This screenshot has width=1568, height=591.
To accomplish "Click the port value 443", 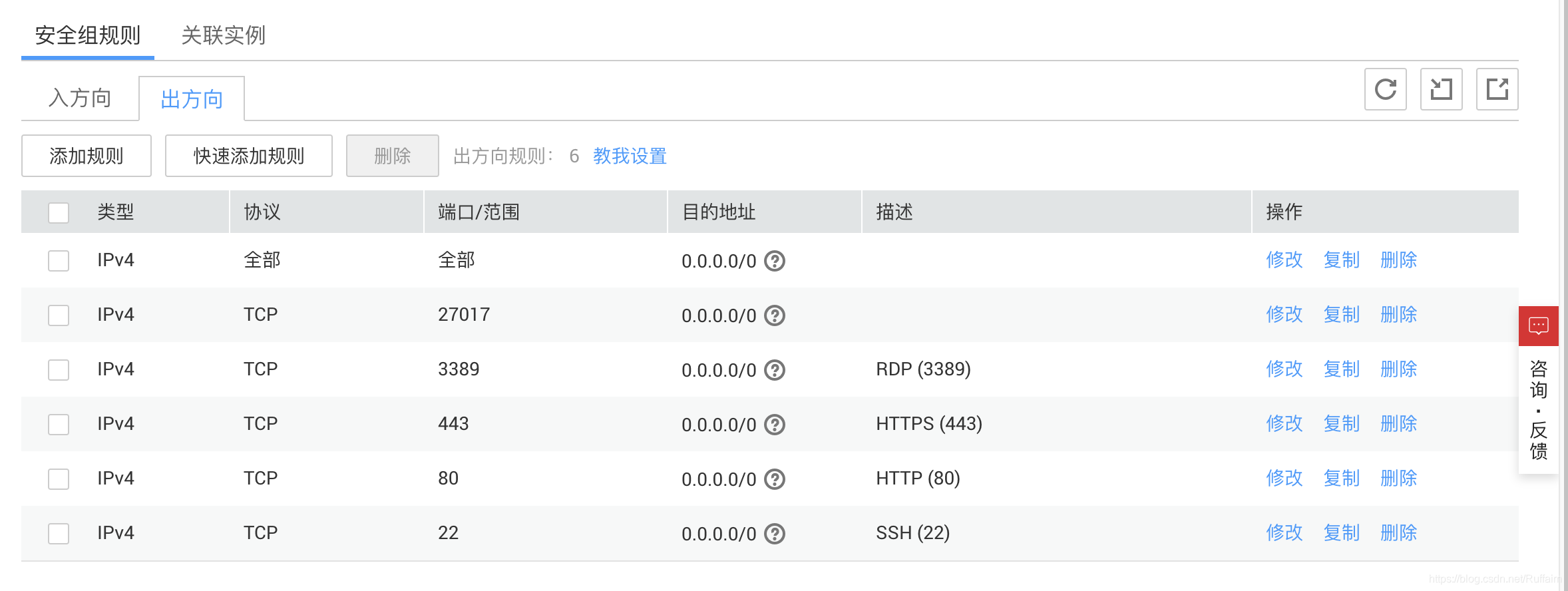I will [453, 423].
